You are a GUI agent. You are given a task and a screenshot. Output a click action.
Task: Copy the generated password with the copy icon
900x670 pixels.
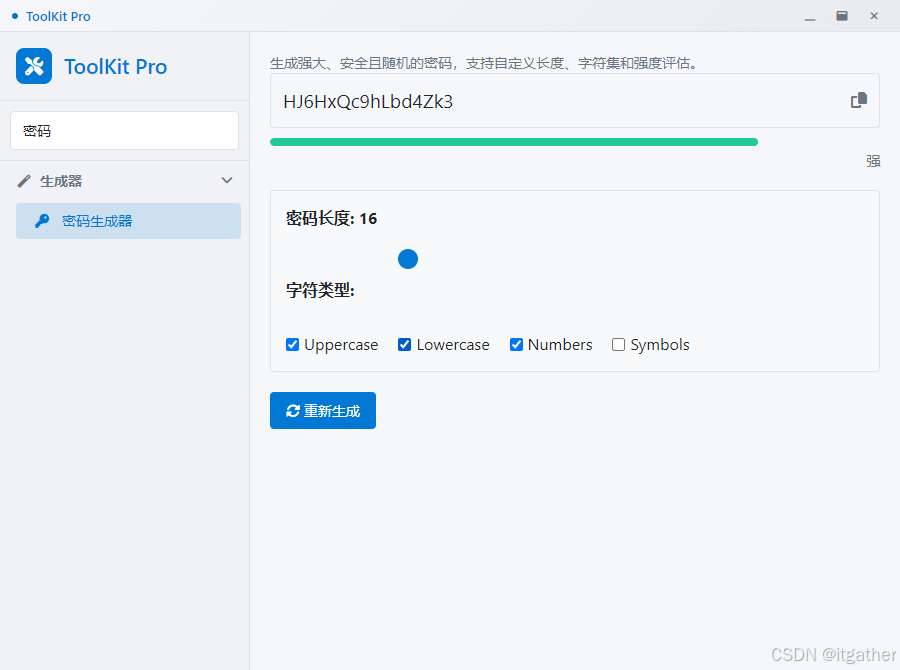click(859, 100)
